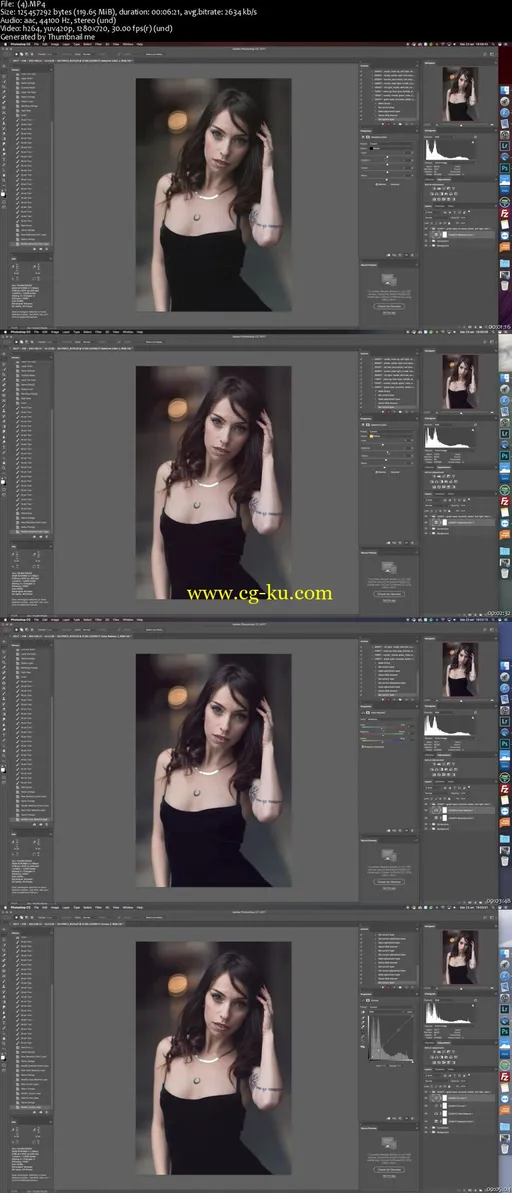Click the Navigator thumbnail in the third frame

460,669
